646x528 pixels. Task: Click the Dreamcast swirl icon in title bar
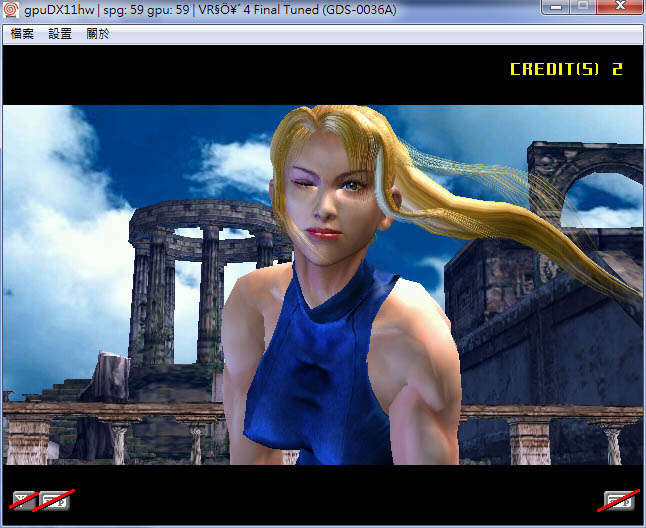(x=10, y=9)
